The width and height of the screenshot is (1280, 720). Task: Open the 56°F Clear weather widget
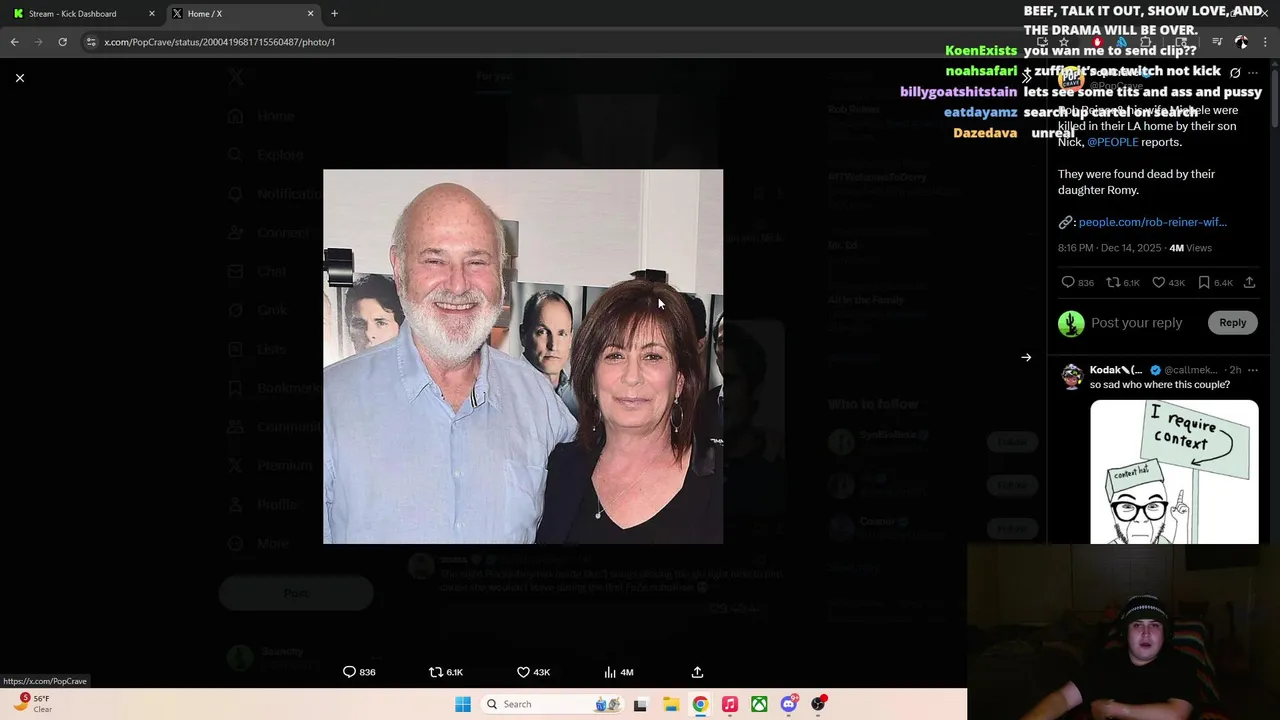[x=33, y=703]
